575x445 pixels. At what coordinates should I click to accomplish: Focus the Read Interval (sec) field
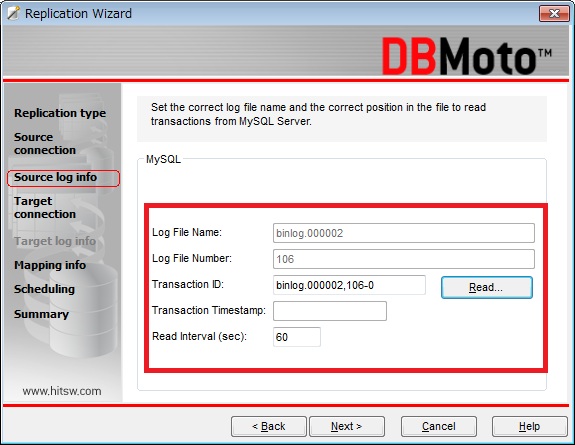point(297,337)
